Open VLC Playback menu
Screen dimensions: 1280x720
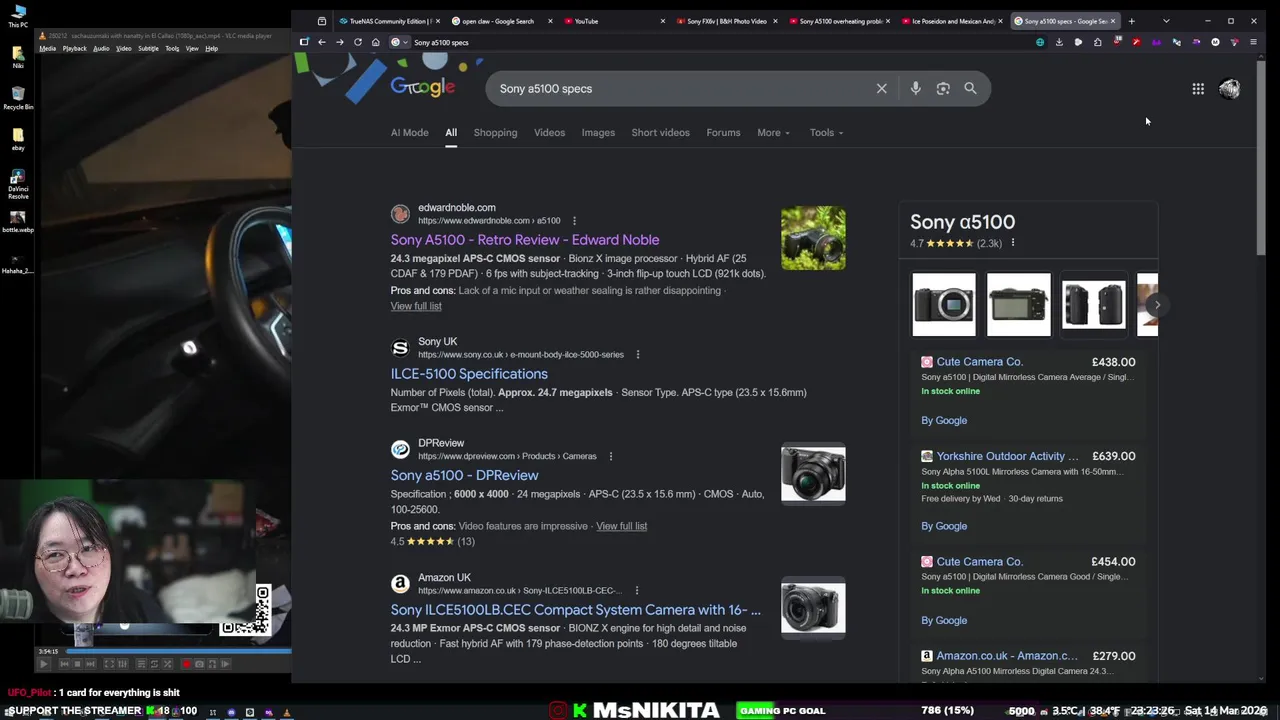click(75, 49)
